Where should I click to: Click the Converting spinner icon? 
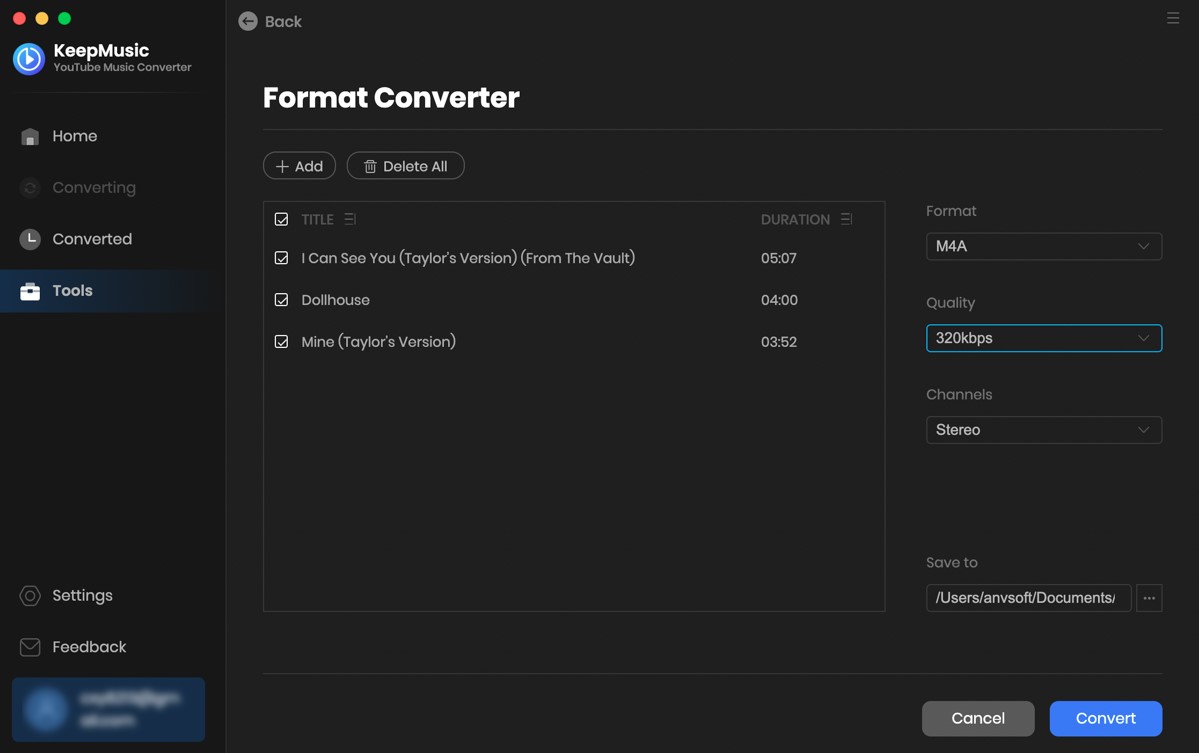point(30,187)
